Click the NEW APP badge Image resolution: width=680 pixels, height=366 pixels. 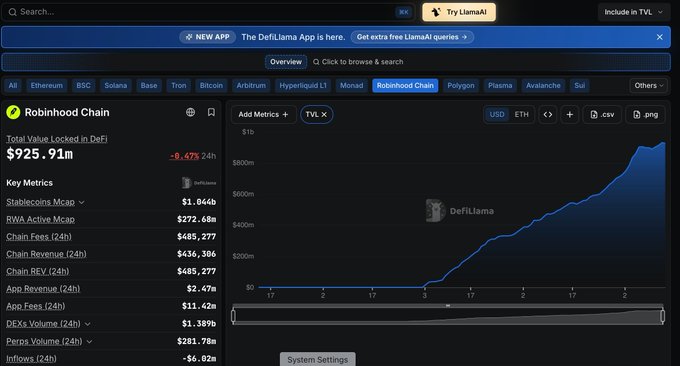208,37
